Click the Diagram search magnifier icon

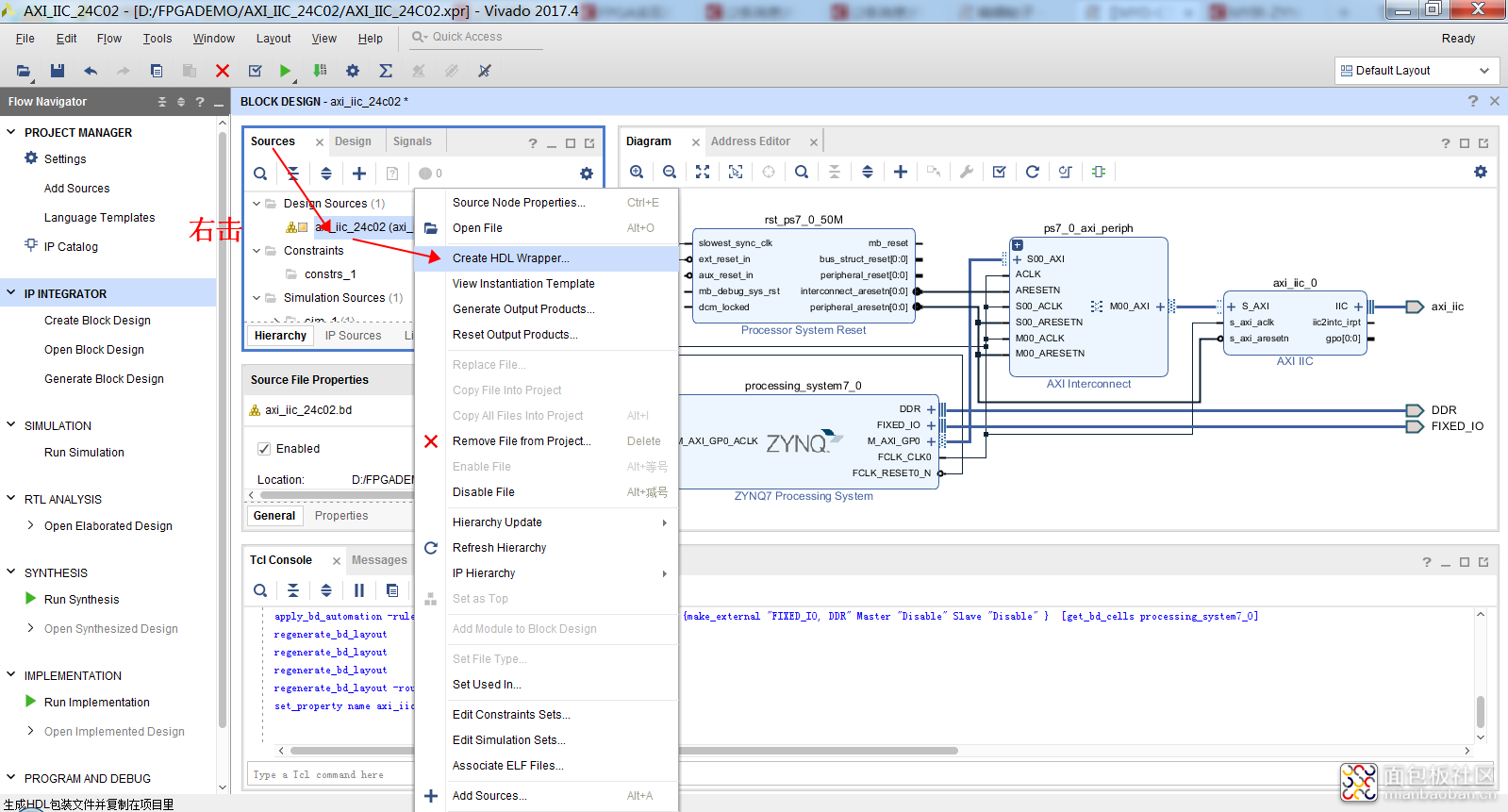coord(802,172)
